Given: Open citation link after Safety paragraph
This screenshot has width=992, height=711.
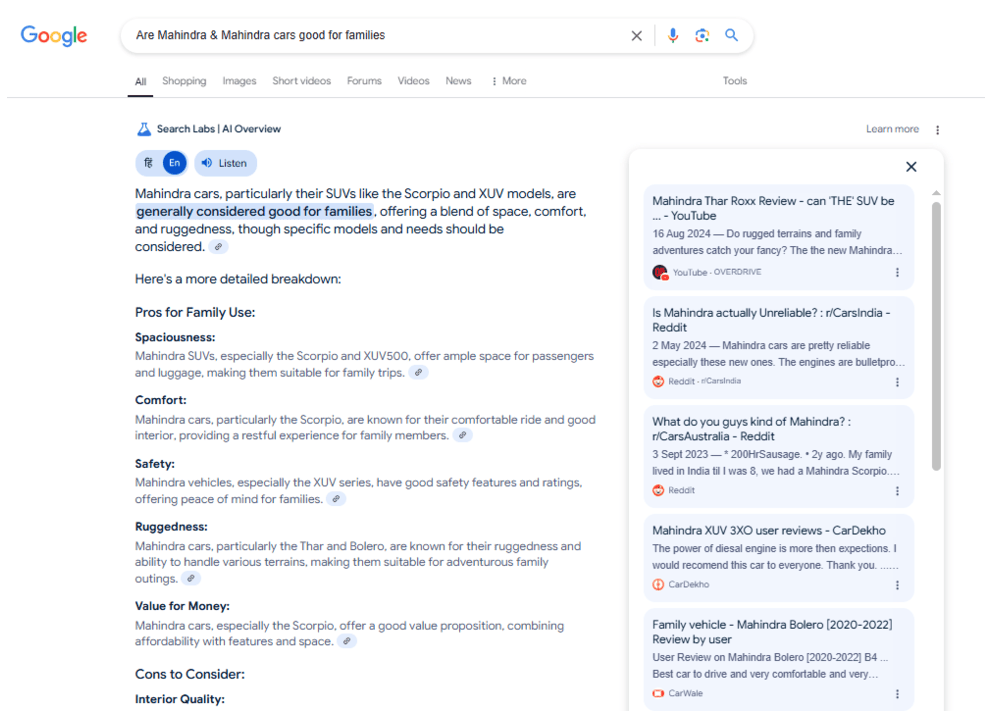Looking at the screenshot, I should pos(336,499).
